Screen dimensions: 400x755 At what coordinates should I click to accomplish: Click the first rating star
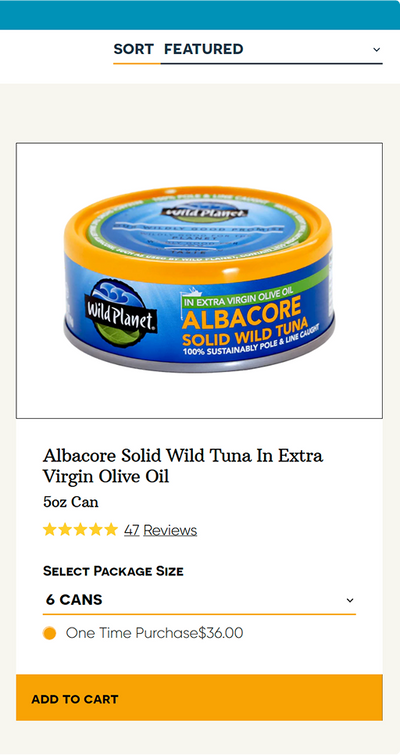tap(50, 530)
